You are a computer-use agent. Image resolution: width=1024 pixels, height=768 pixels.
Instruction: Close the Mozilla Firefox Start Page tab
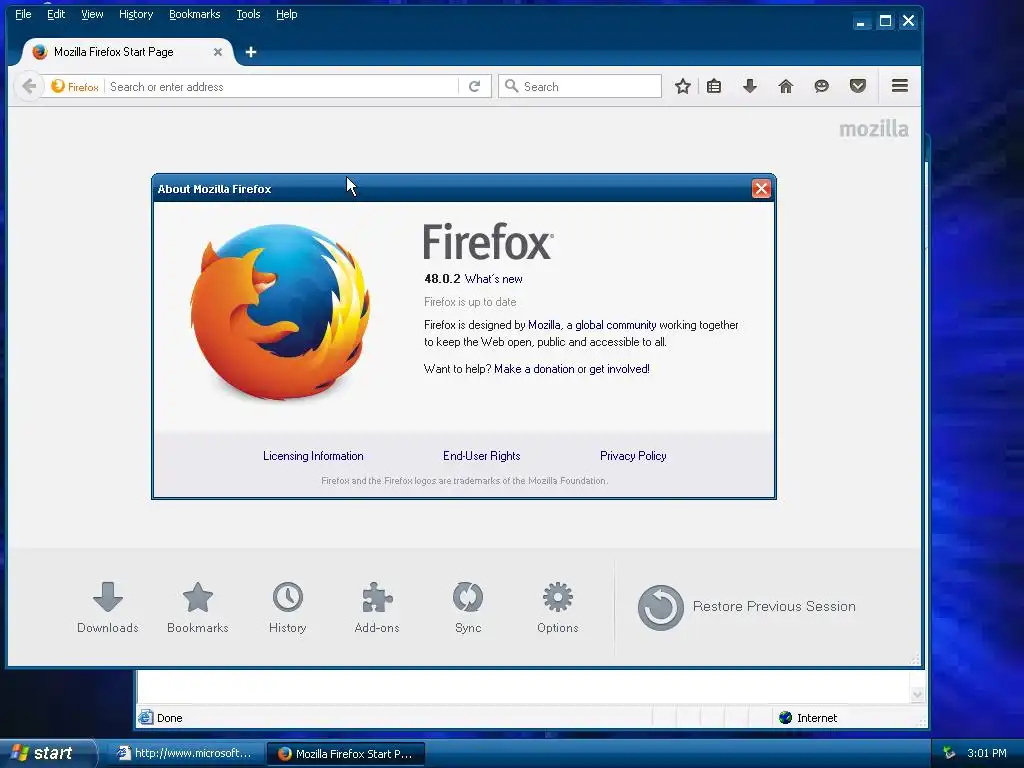coord(217,52)
